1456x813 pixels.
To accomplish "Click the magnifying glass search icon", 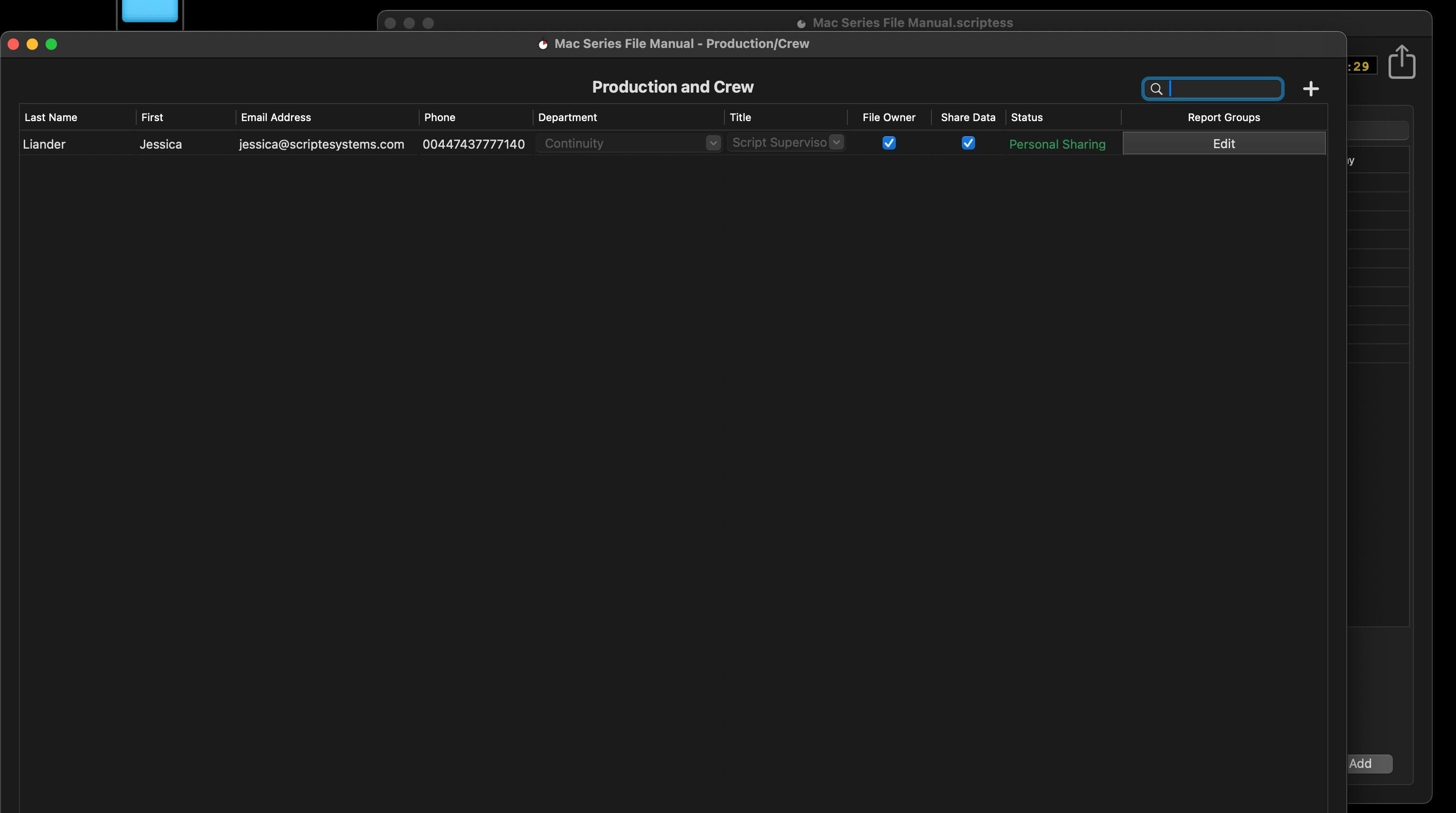I will click(x=1156, y=89).
